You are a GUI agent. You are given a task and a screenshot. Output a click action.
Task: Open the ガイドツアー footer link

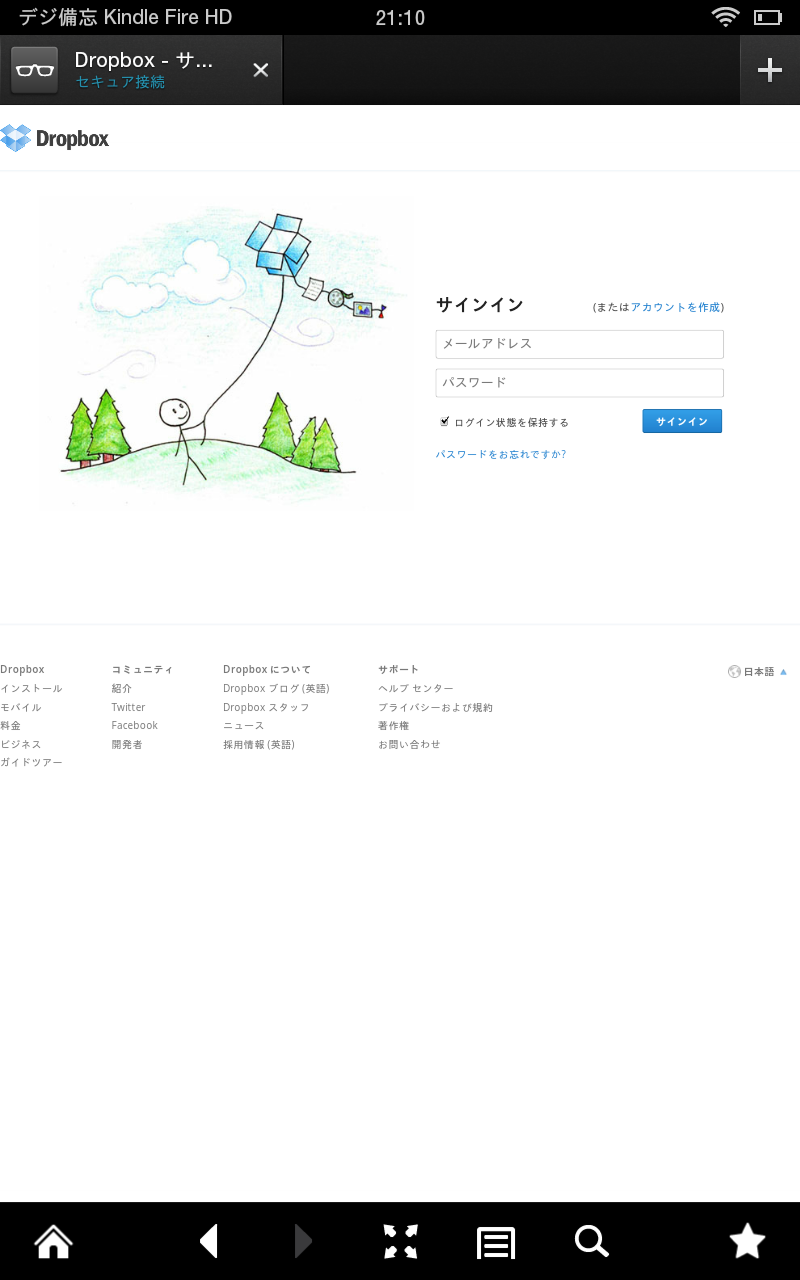pyautogui.click(x=31, y=762)
